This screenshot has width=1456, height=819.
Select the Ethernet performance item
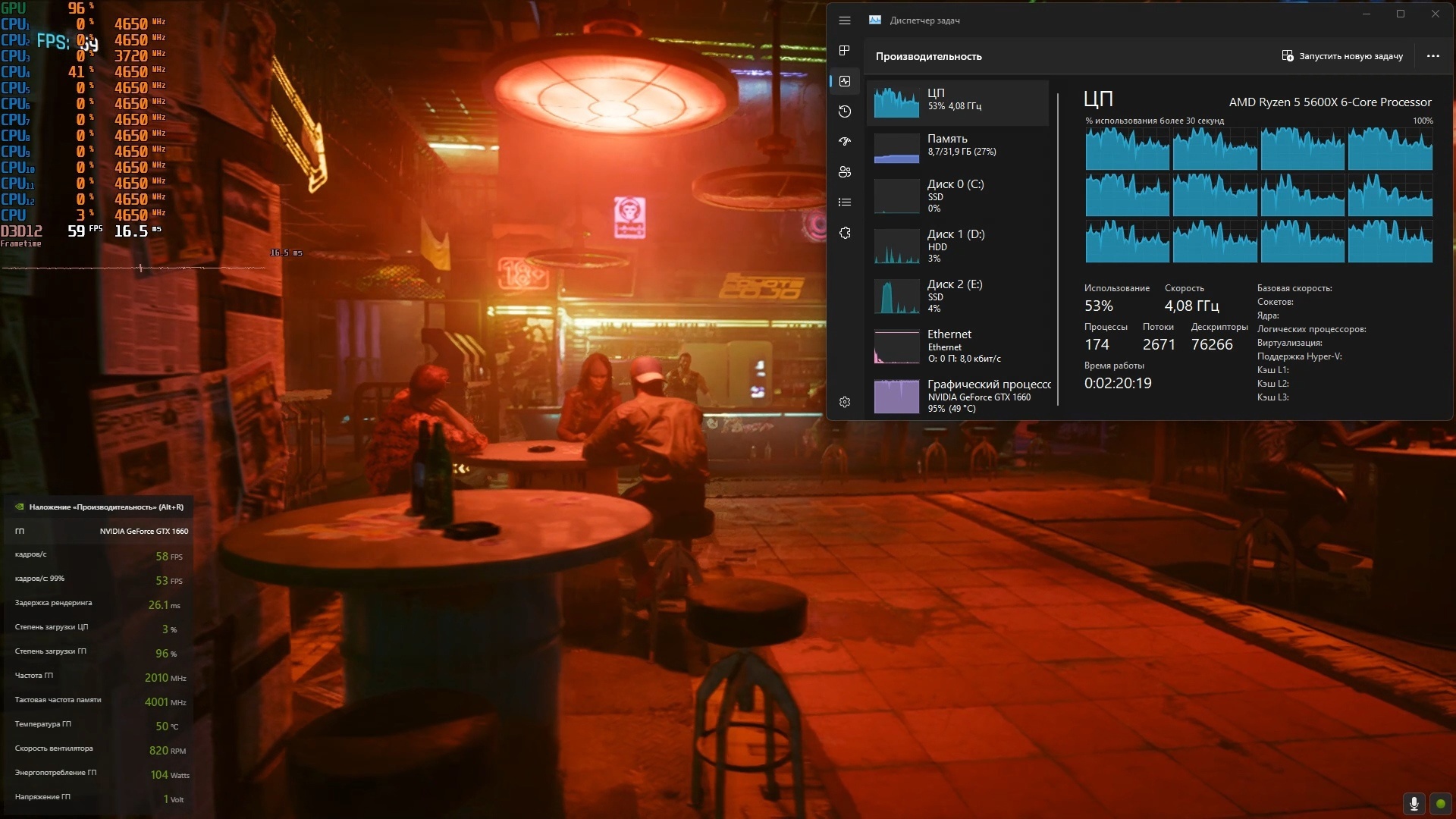pos(958,346)
